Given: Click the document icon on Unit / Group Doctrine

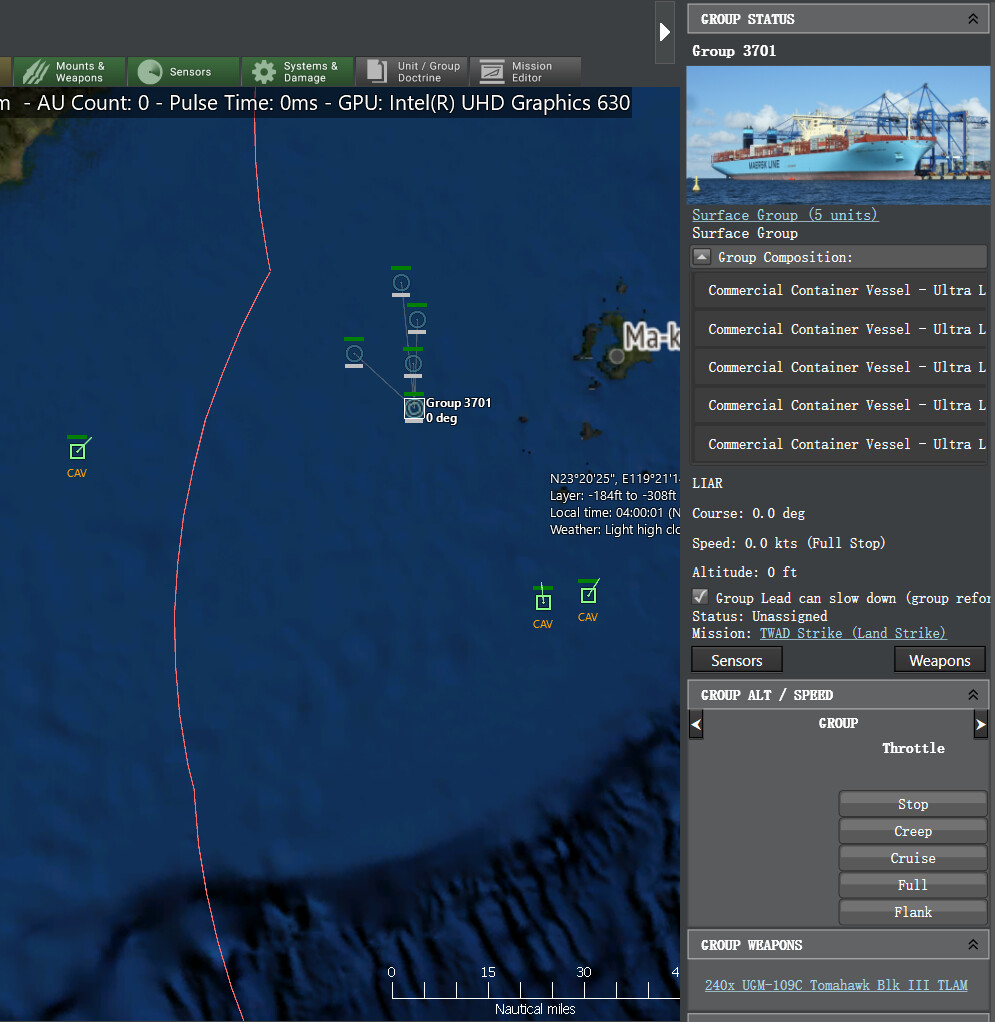Looking at the screenshot, I should click(x=377, y=72).
